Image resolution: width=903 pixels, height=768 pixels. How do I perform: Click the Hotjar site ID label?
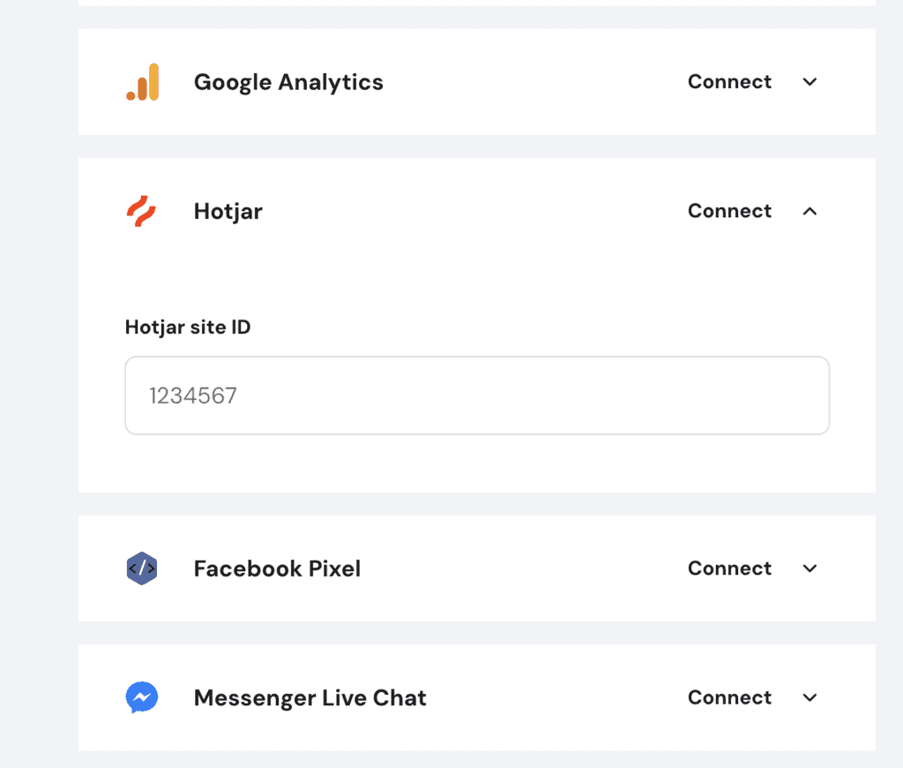pyautogui.click(x=187, y=327)
